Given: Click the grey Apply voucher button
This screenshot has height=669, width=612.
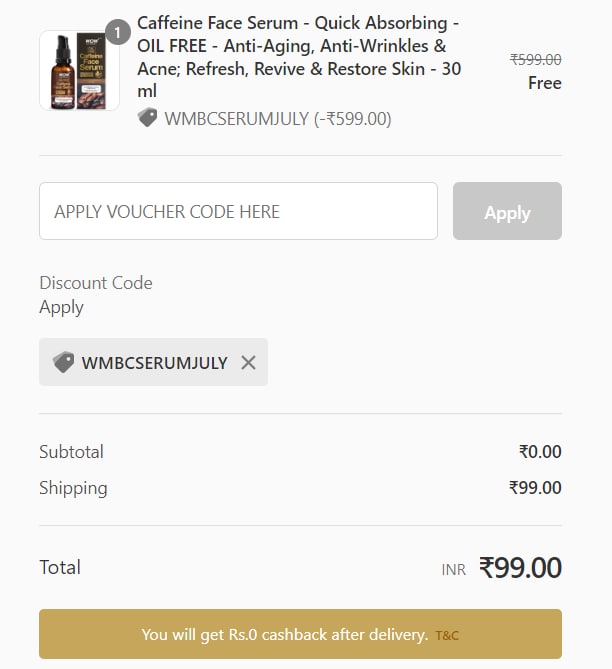Looking at the screenshot, I should [507, 211].
